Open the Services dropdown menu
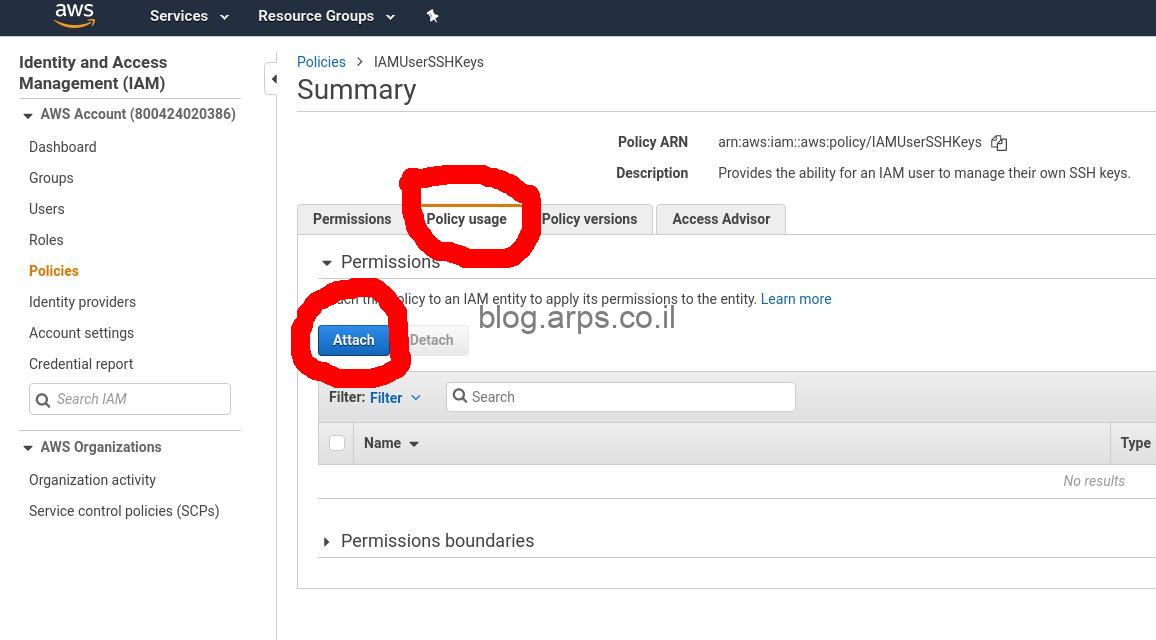 (x=189, y=16)
